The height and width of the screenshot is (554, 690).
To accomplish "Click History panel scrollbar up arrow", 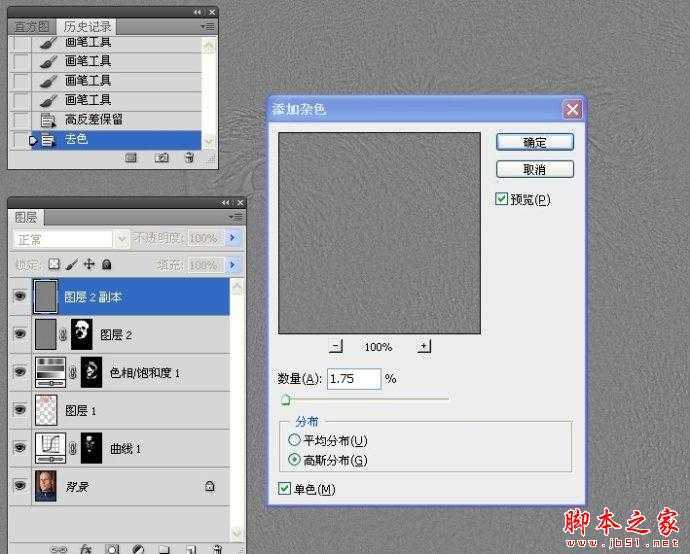I will (209, 45).
